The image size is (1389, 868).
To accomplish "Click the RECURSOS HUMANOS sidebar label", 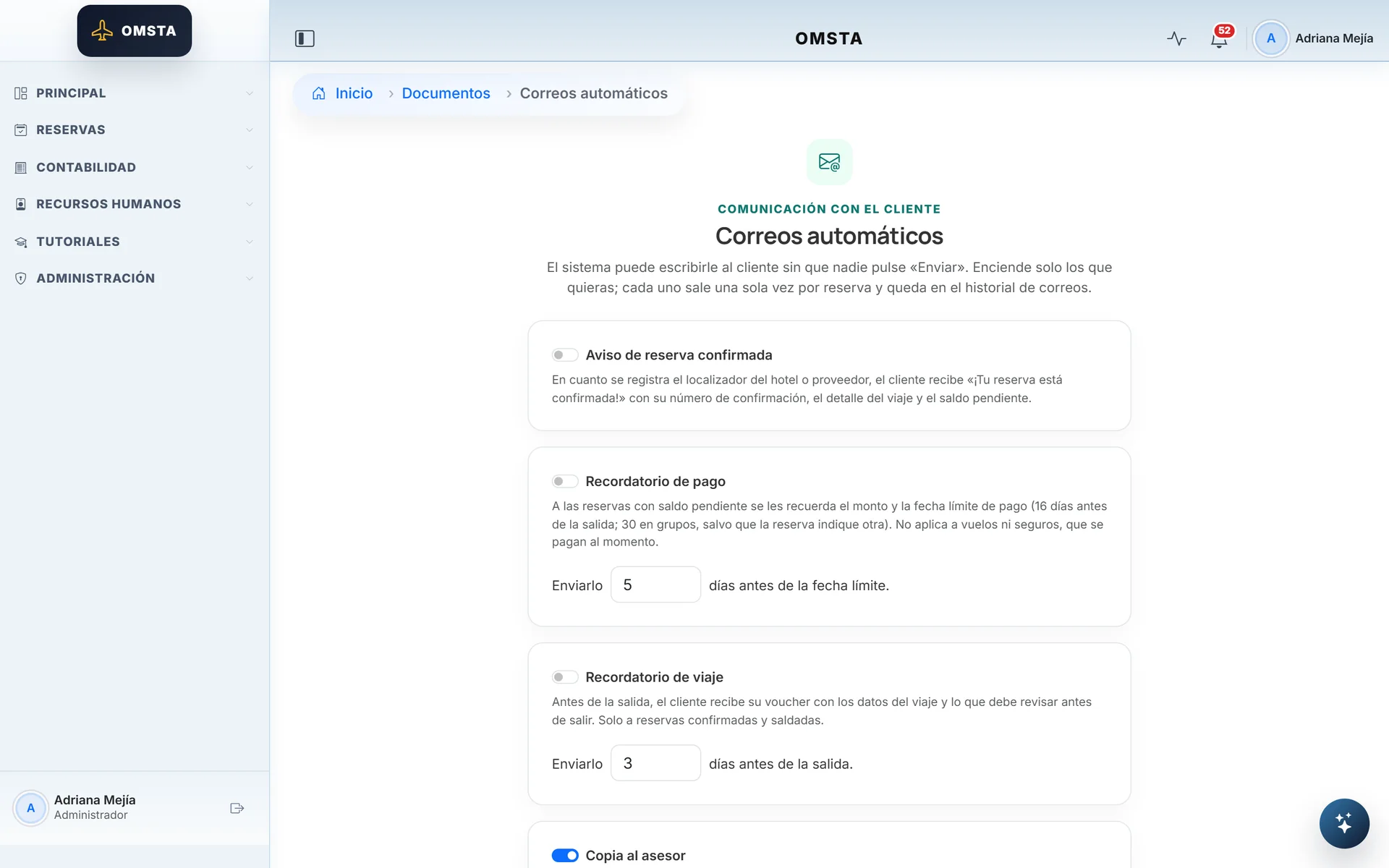I will pyautogui.click(x=109, y=205).
